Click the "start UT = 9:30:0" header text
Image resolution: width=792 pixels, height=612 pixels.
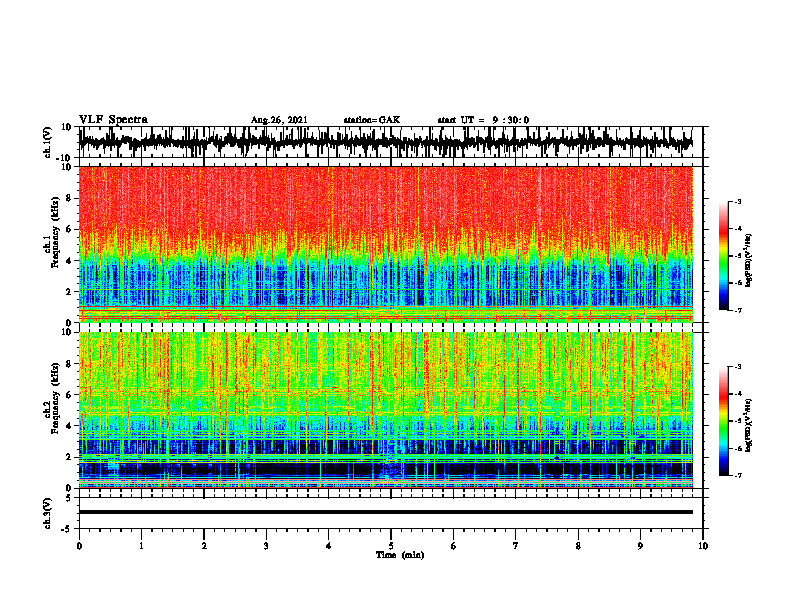point(483,120)
